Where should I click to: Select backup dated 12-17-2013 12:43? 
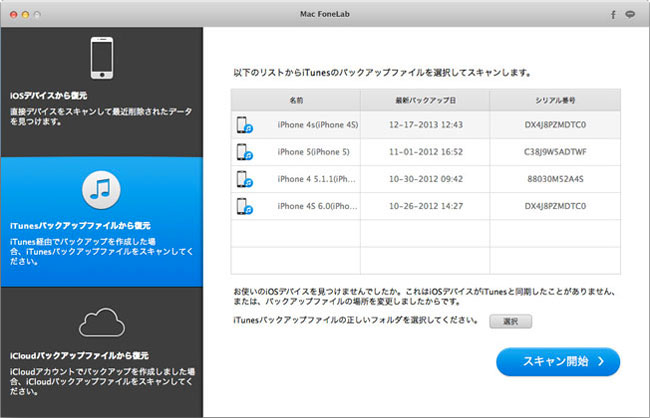(x=425, y=125)
